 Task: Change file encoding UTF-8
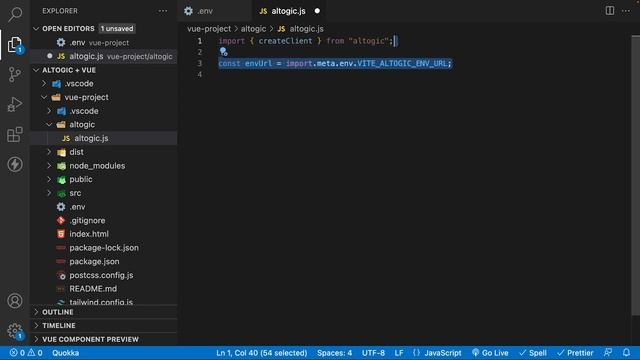(x=373, y=353)
